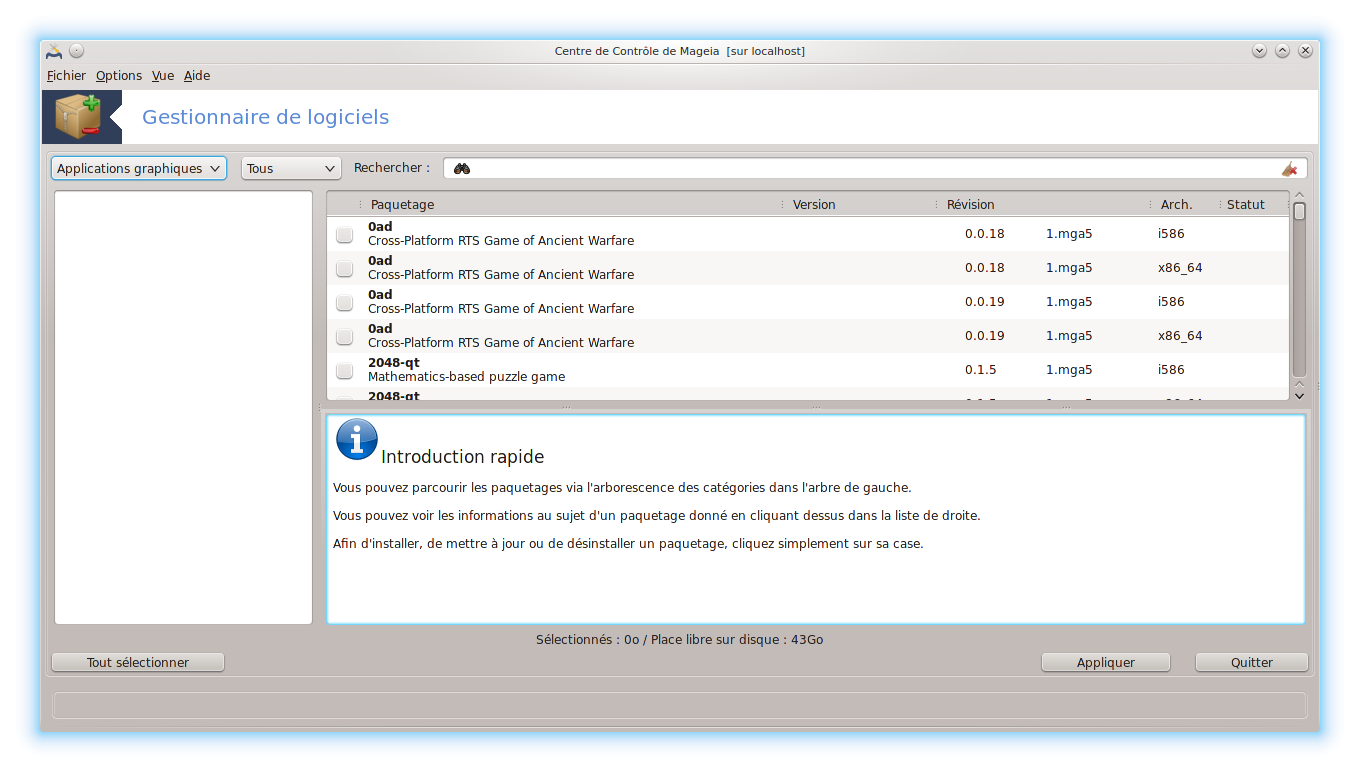Click the Introduction rapide heading
The height and width of the screenshot is (772, 1360).
pyautogui.click(x=462, y=457)
